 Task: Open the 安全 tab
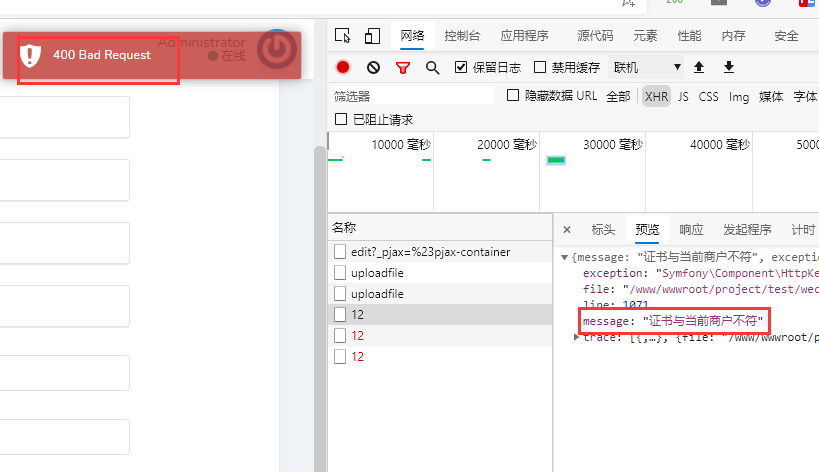[x=786, y=36]
